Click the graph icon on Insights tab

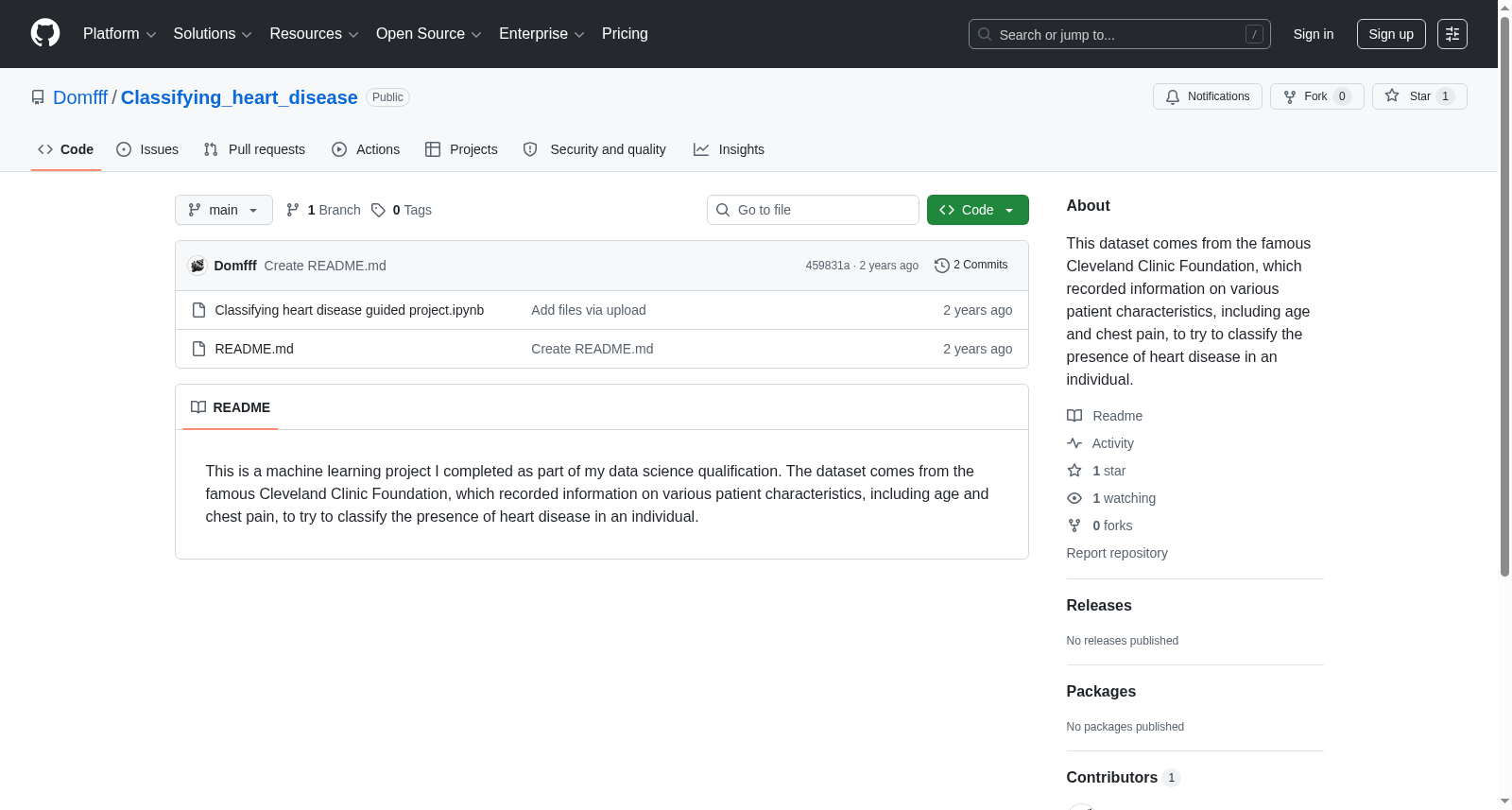701,149
